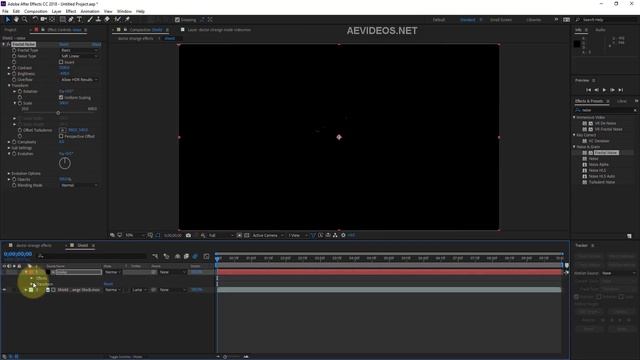
Task: Toggle the Invert checkbox
Action: pyautogui.click(x=61, y=62)
